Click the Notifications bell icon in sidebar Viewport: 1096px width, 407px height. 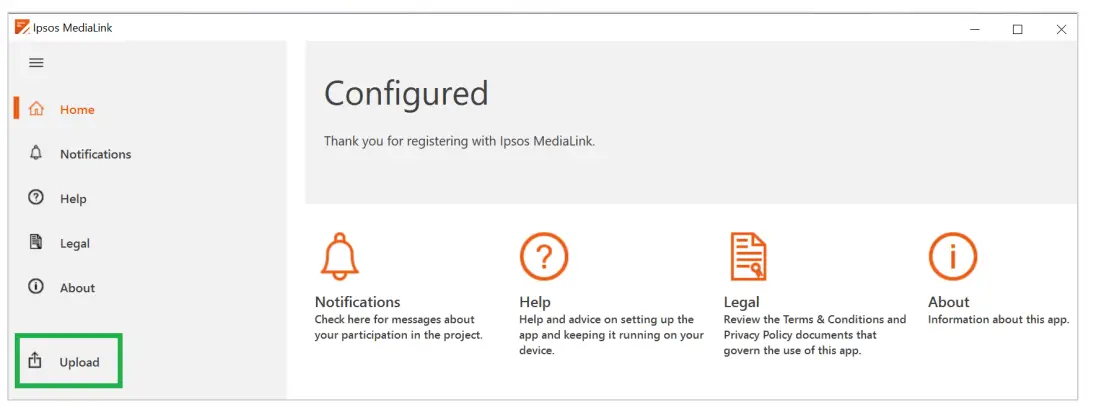[x=36, y=153]
